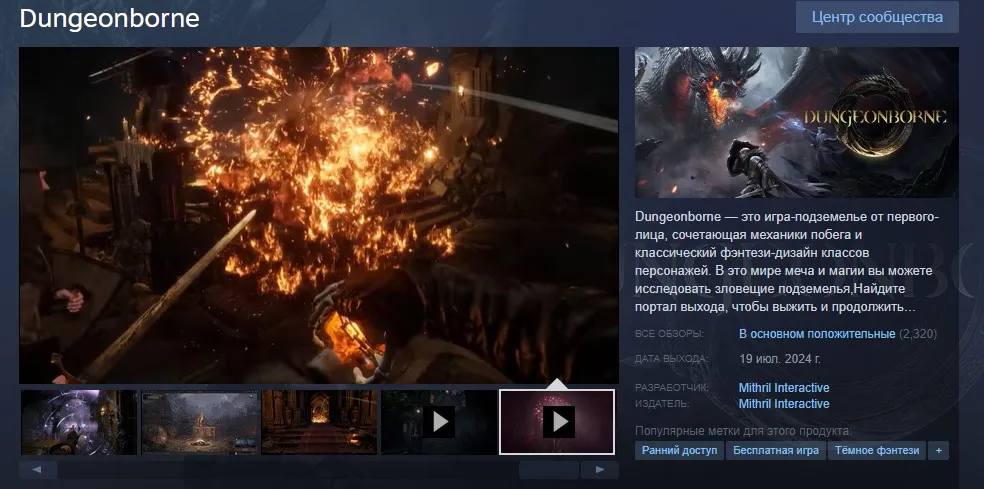Select the third thumbnail showing a glowing hallway
Screen dimensions: 984x489
tap(319, 422)
